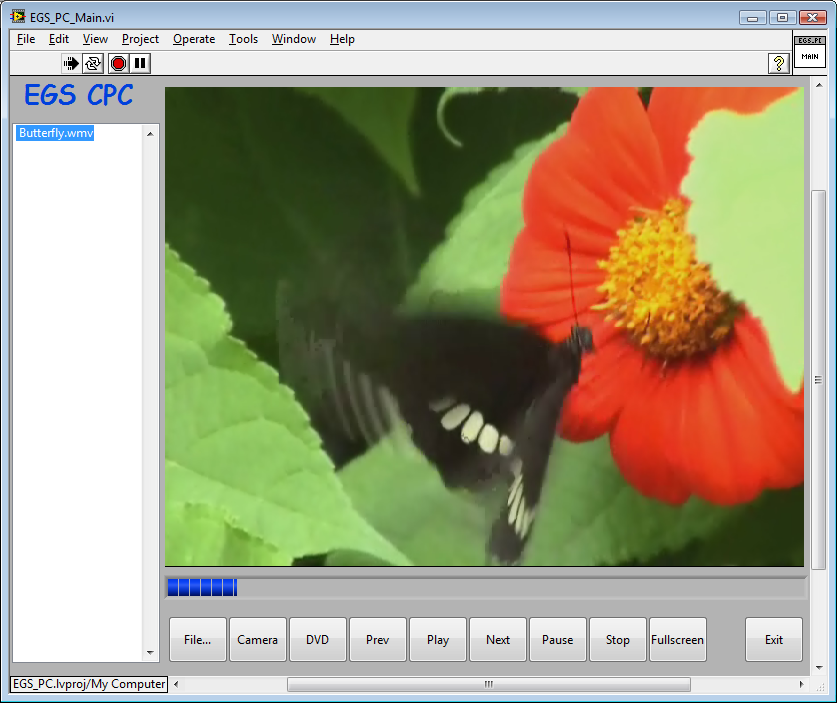Open the File menu
This screenshot has height=703, width=837.
coord(26,39)
